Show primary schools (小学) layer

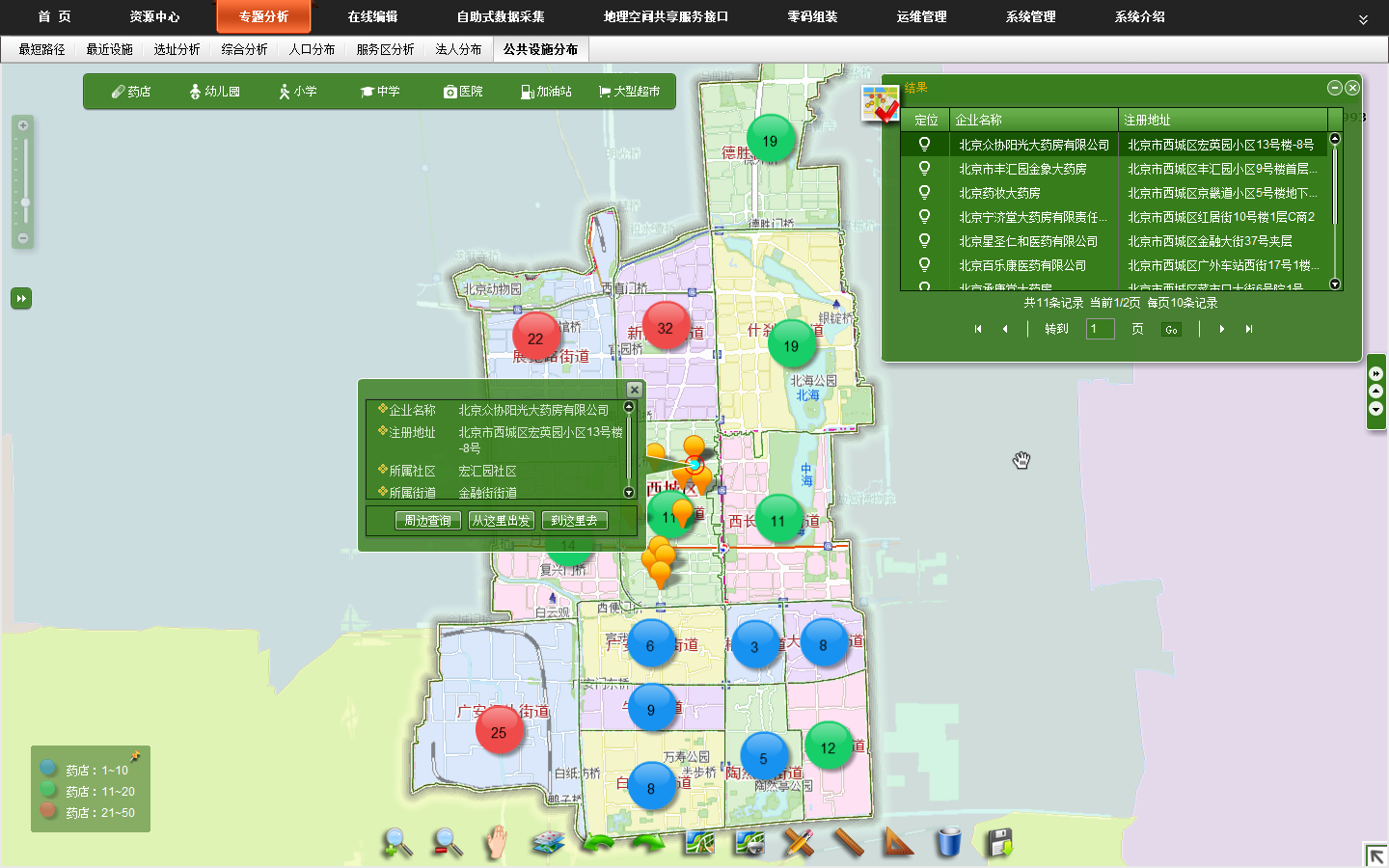coord(298,92)
